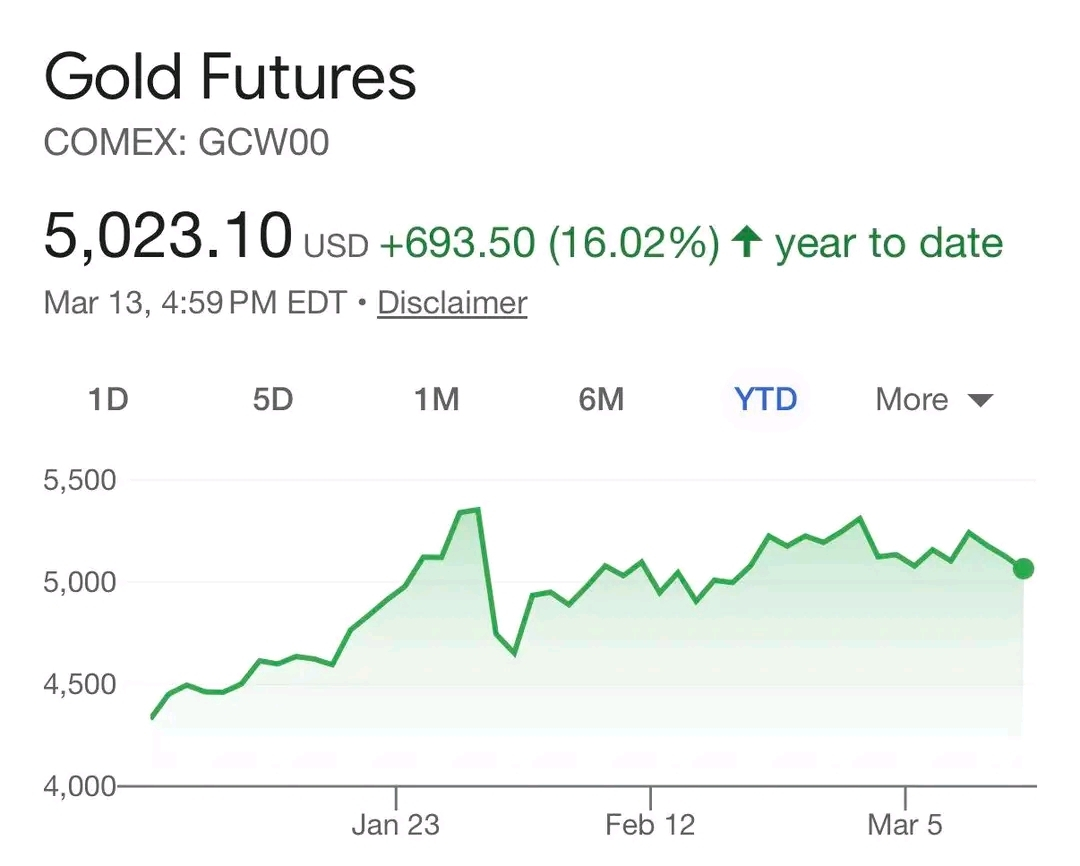Click the green endpoint dot on chart
The height and width of the screenshot is (866, 1080).
[1023, 569]
